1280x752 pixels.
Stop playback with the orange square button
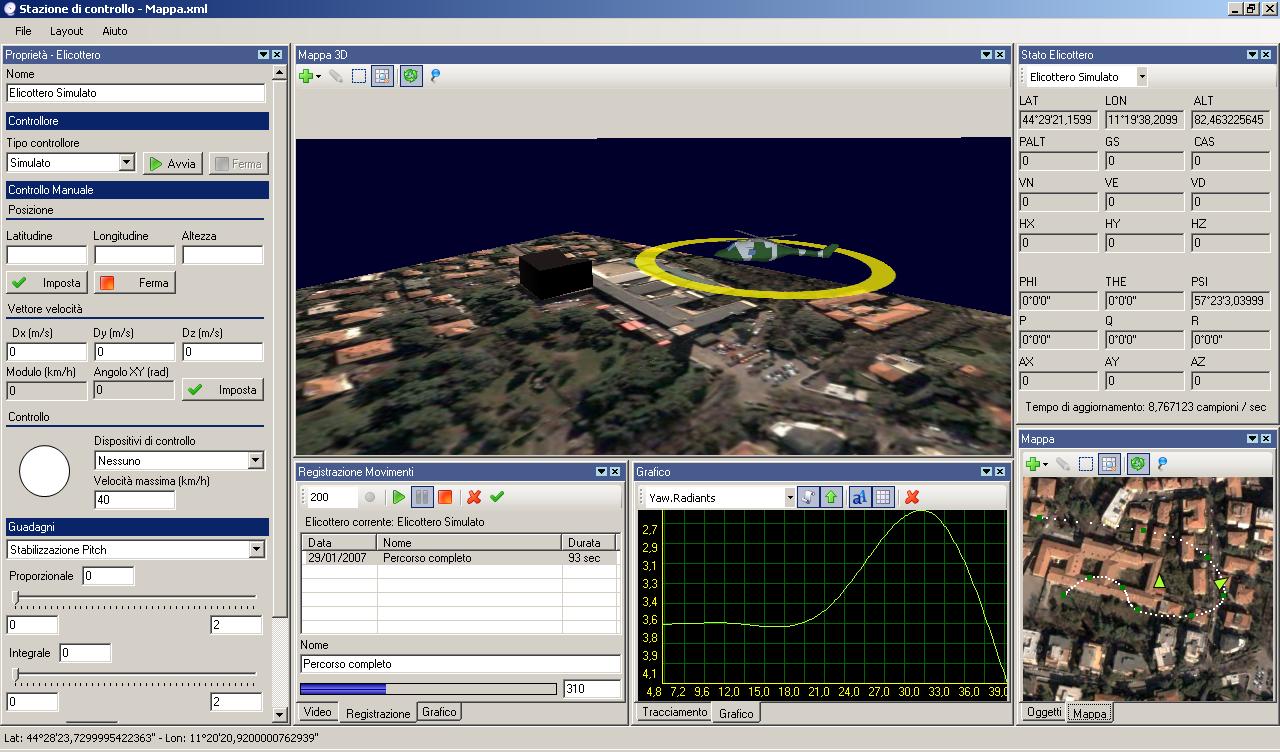[445, 497]
